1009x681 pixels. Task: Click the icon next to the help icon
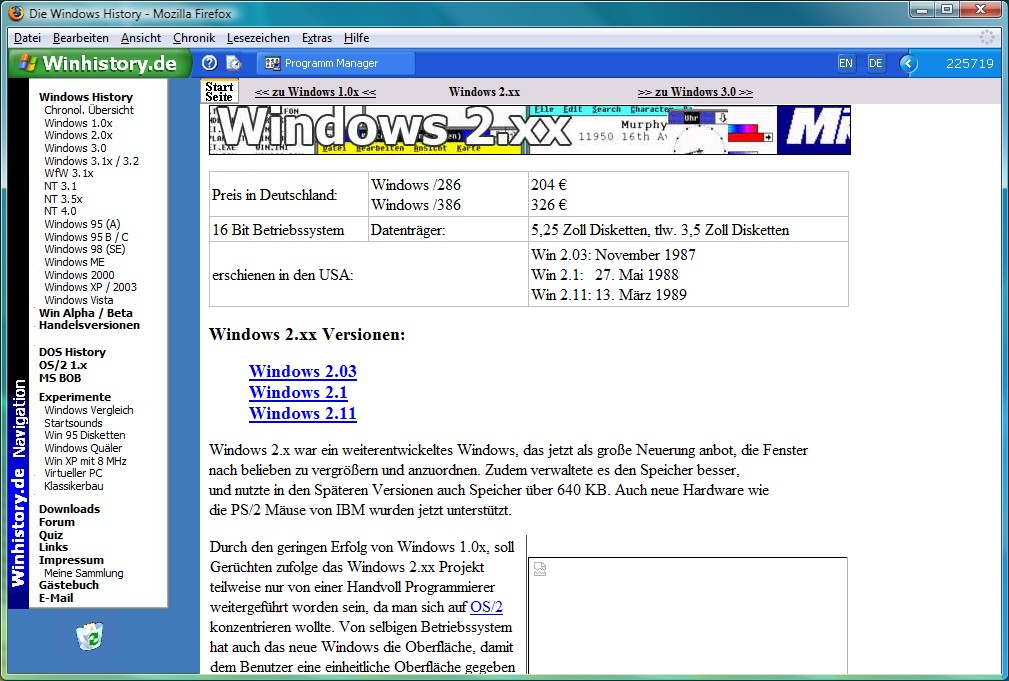tap(234, 63)
